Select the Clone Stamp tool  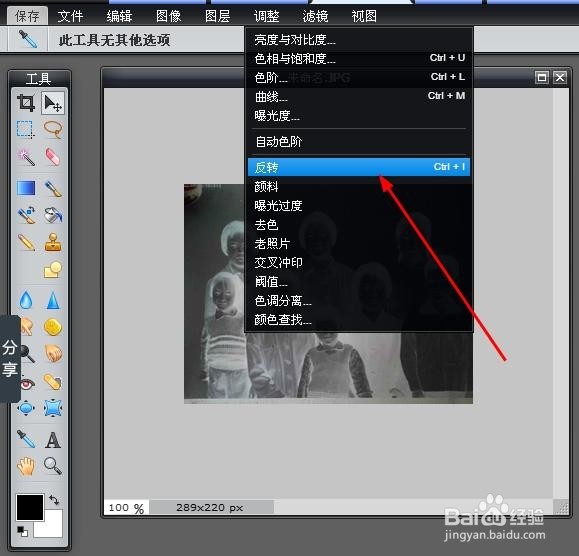click(x=53, y=243)
